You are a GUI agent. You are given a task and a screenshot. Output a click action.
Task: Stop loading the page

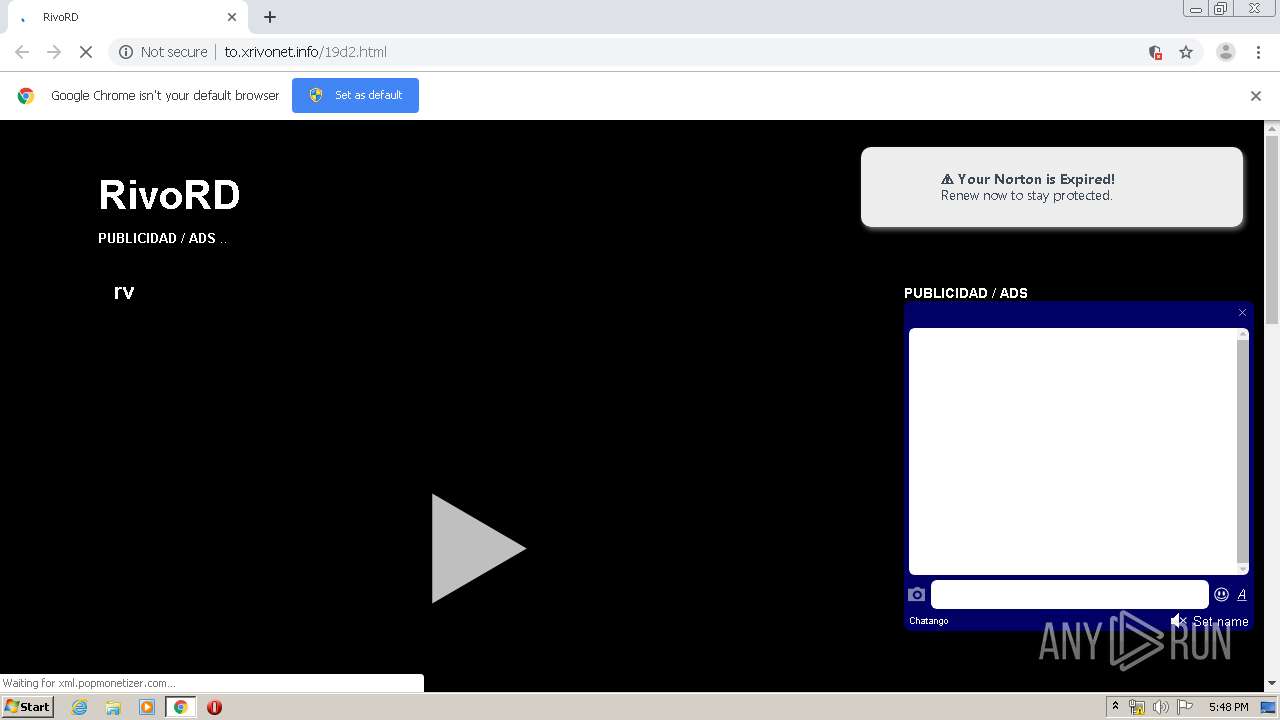click(x=86, y=52)
